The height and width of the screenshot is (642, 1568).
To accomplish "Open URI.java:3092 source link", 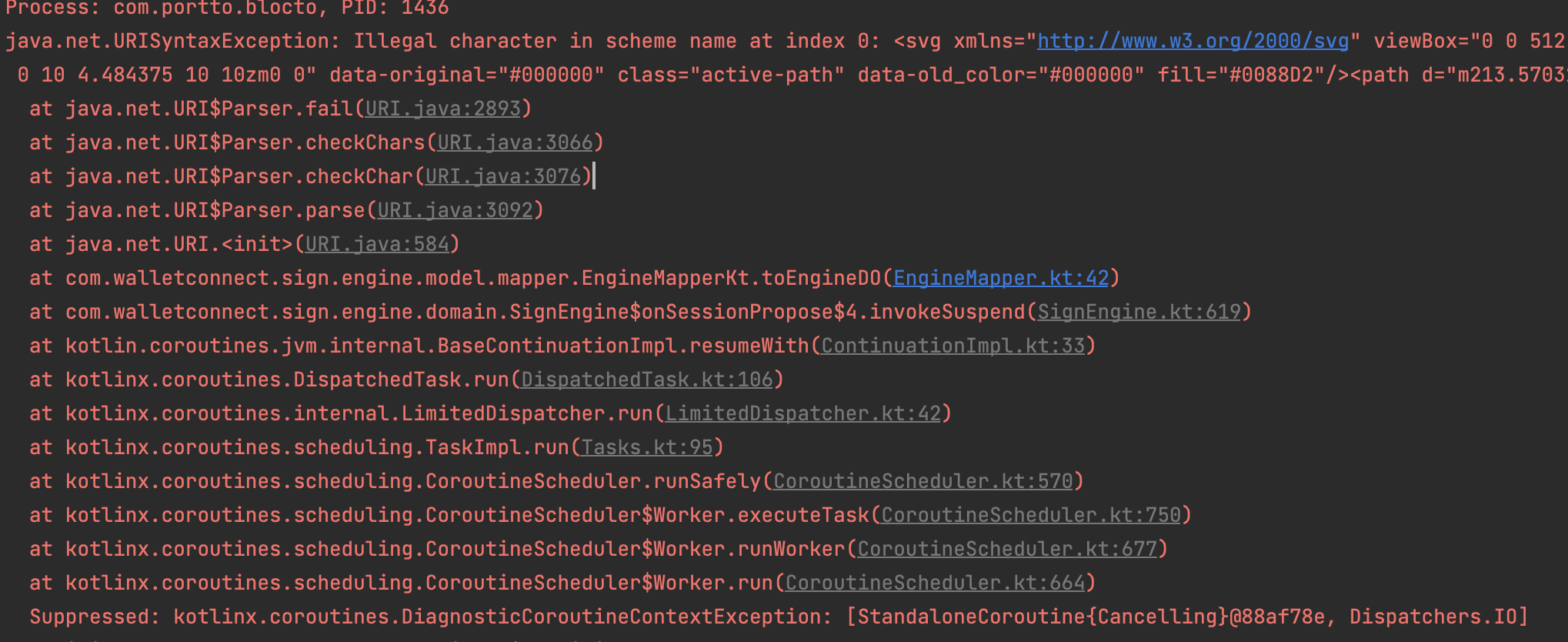I will pyautogui.click(x=455, y=210).
